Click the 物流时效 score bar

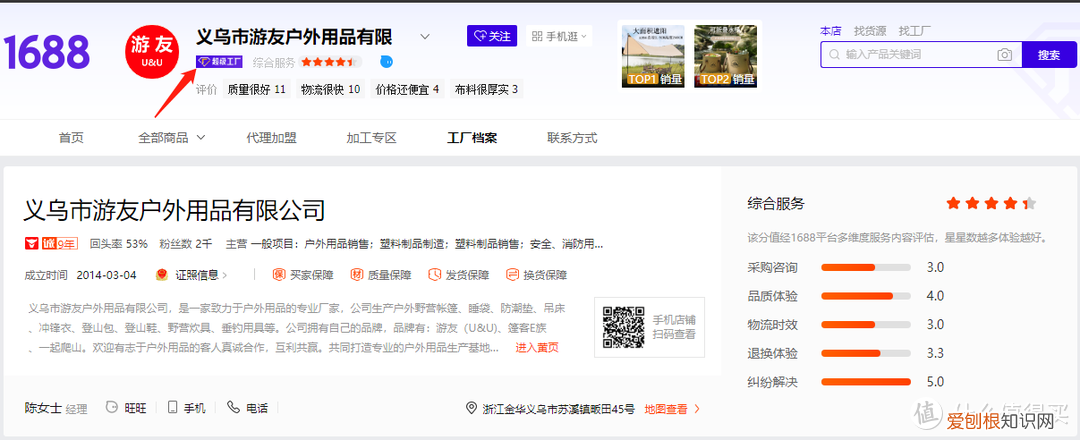coord(865,324)
